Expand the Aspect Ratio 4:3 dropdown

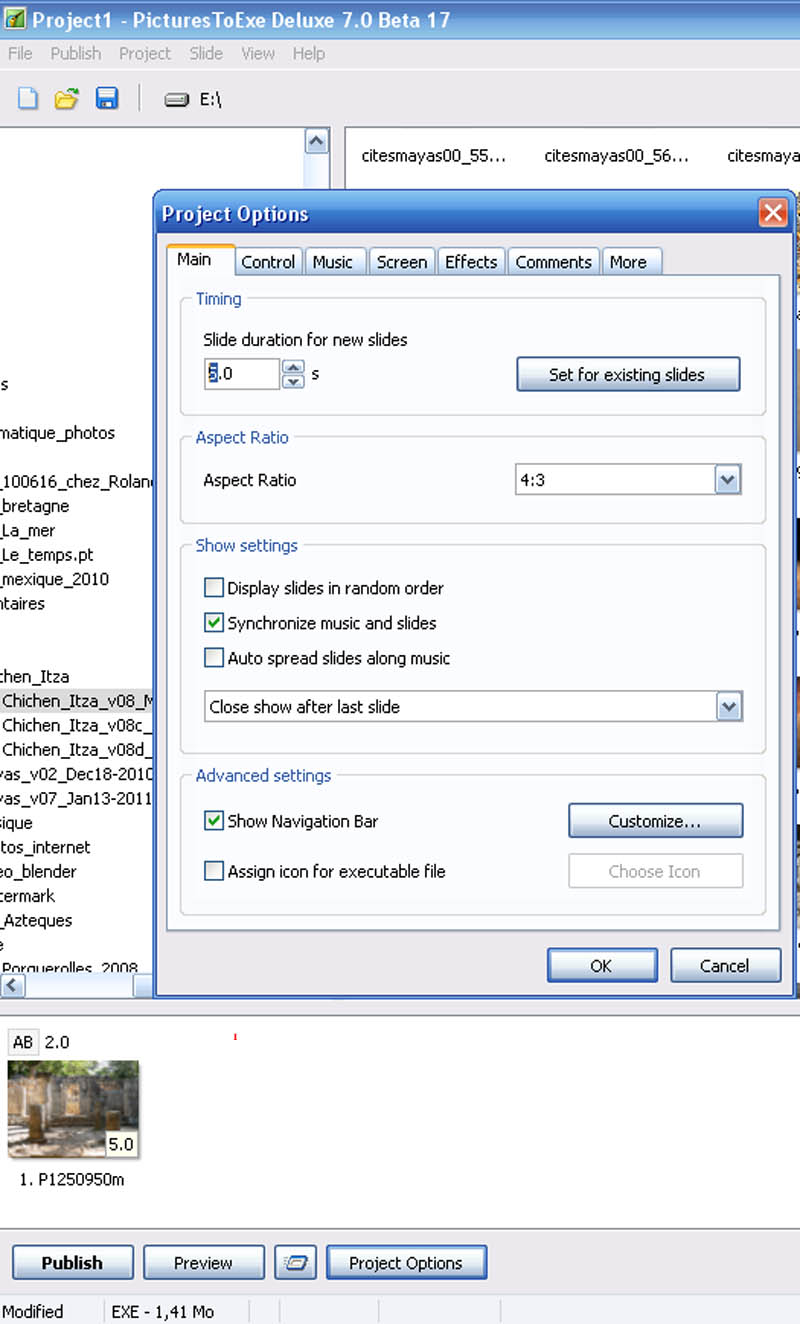(x=728, y=480)
